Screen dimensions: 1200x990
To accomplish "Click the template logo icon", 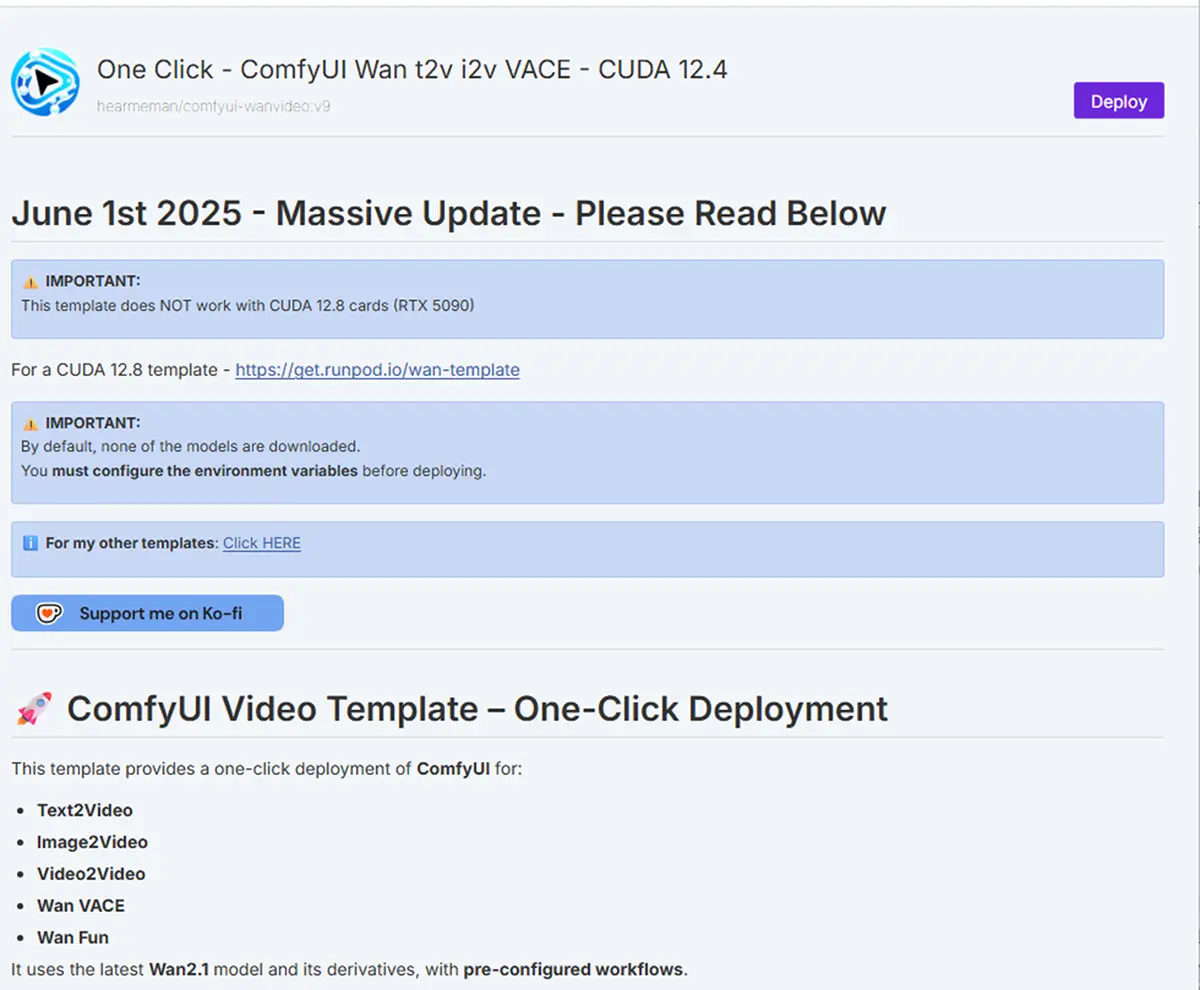I will pyautogui.click(x=45, y=82).
